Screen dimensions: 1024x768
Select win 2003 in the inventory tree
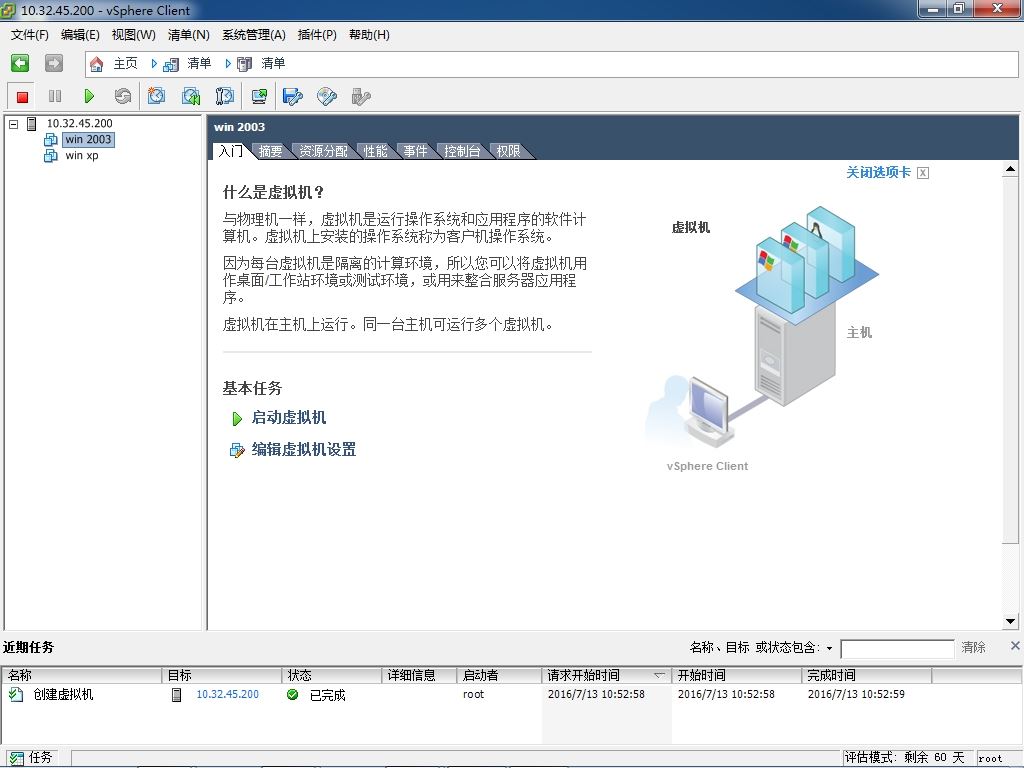88,139
